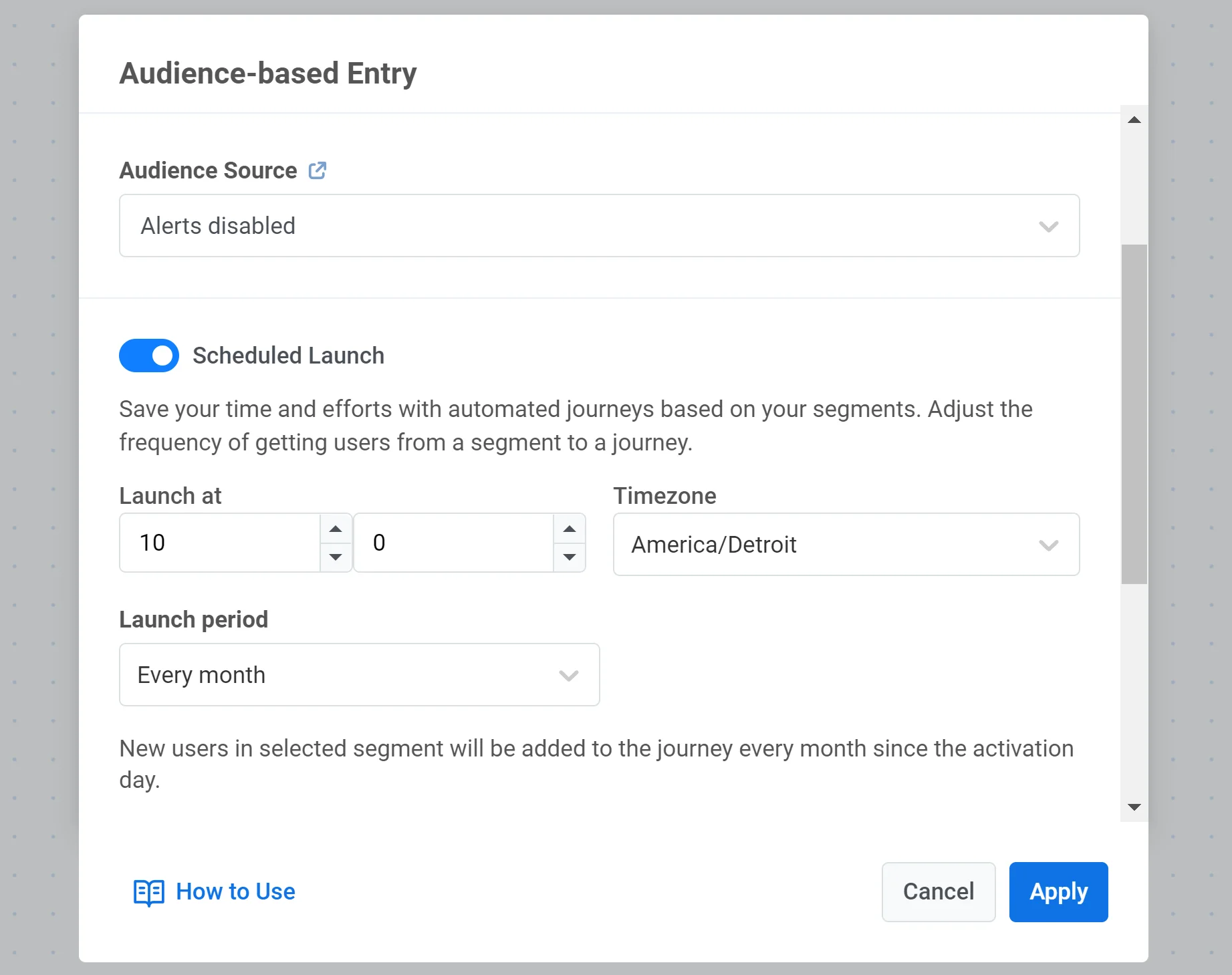Open the Audience Source external link icon
Viewport: 1232px width, 975px height.
(317, 170)
